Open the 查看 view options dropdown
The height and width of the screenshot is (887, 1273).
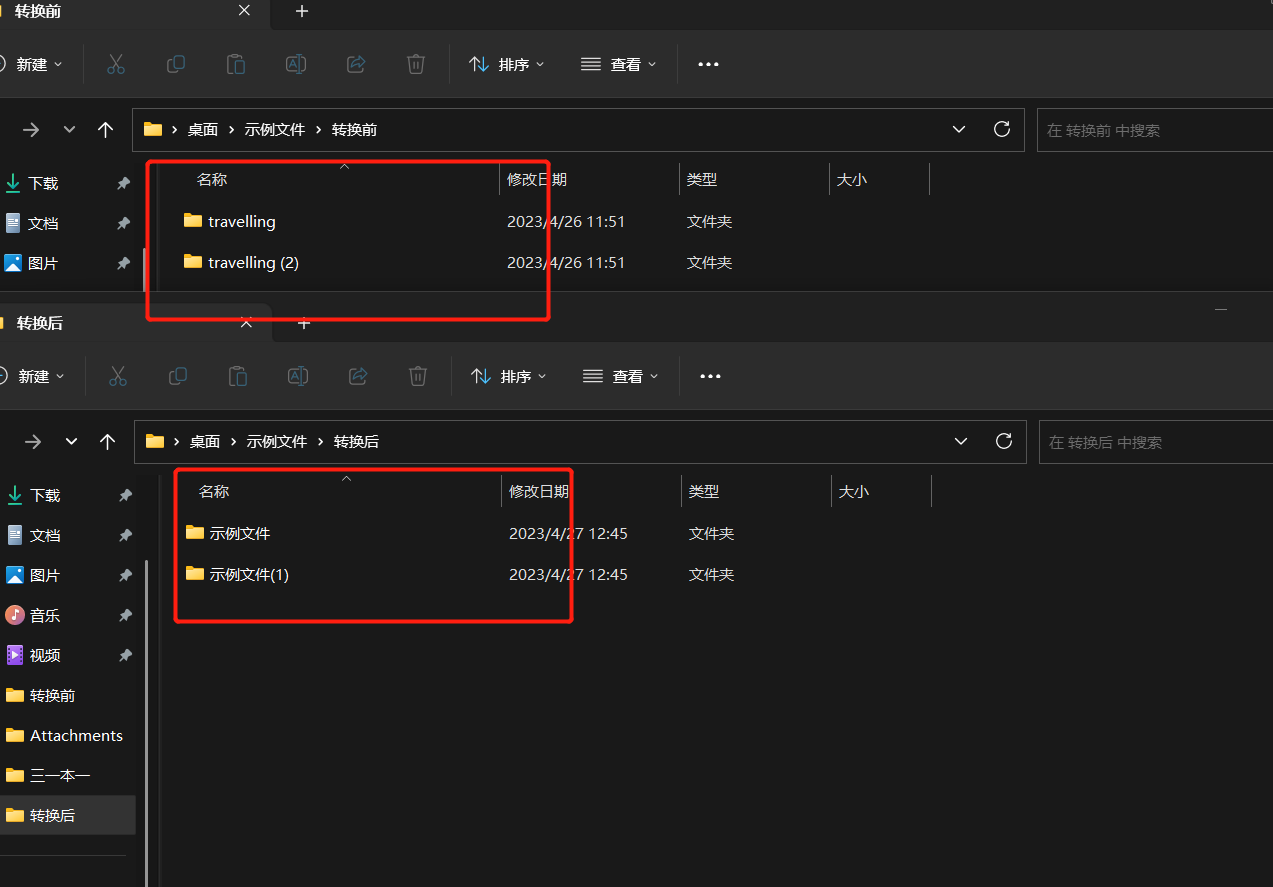pyautogui.click(x=618, y=64)
